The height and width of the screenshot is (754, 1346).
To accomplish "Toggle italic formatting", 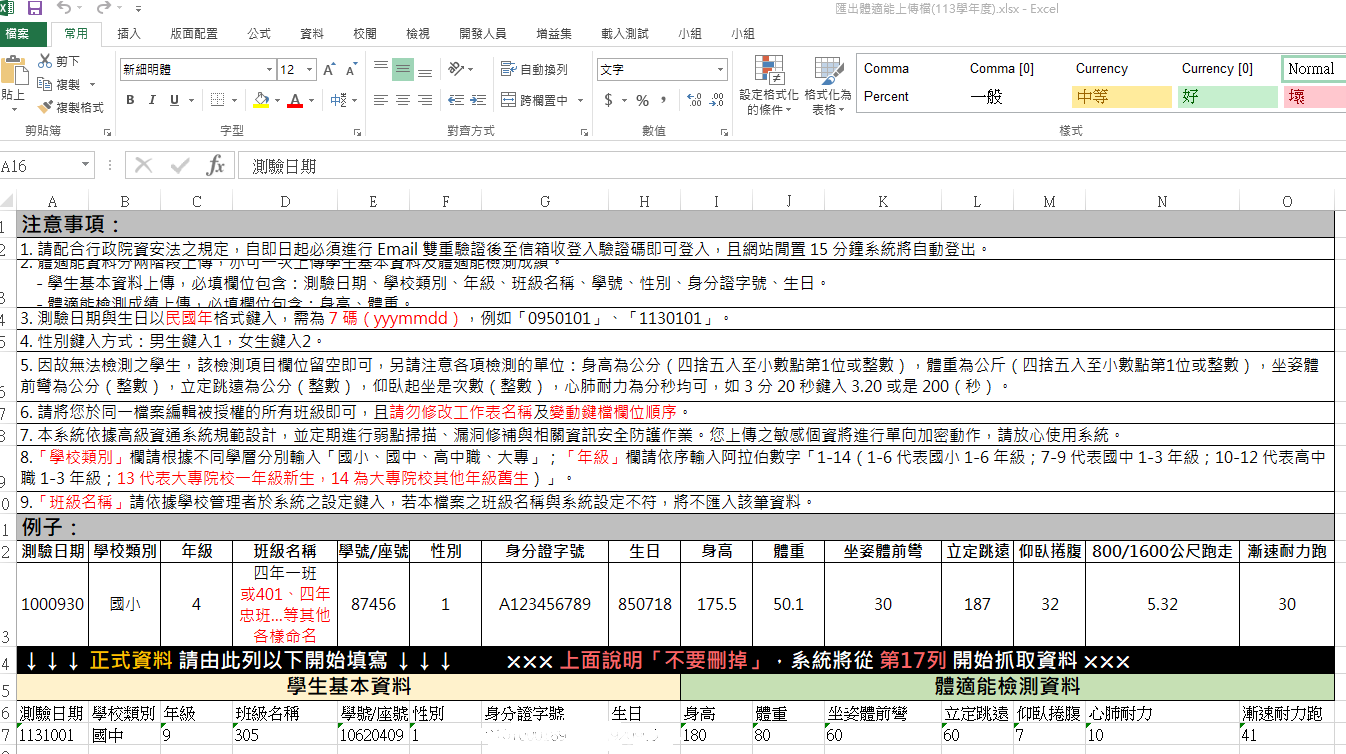I will pyautogui.click(x=152, y=100).
